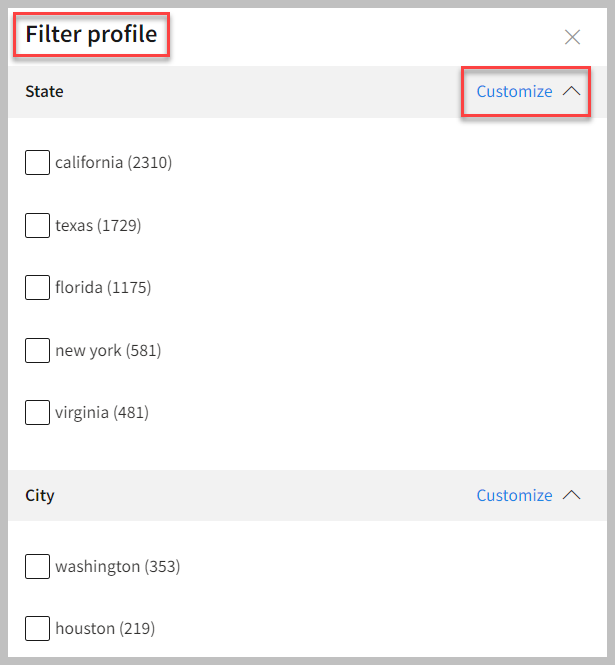Click the State section header label
Viewport: 615px width, 665px height.
[44, 91]
